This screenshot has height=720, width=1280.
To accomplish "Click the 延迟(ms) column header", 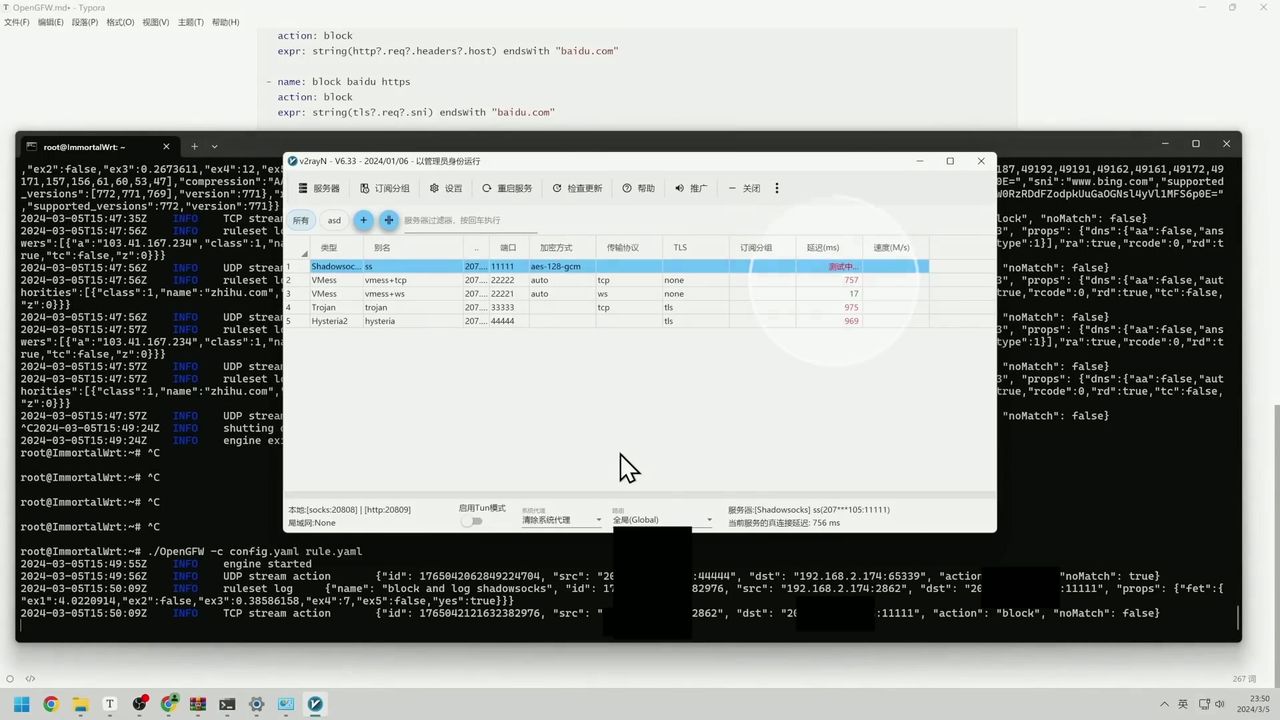I will coord(823,247).
